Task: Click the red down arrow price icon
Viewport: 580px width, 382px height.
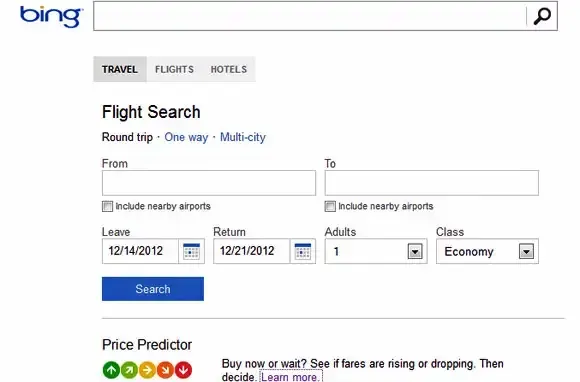Action: (x=183, y=370)
